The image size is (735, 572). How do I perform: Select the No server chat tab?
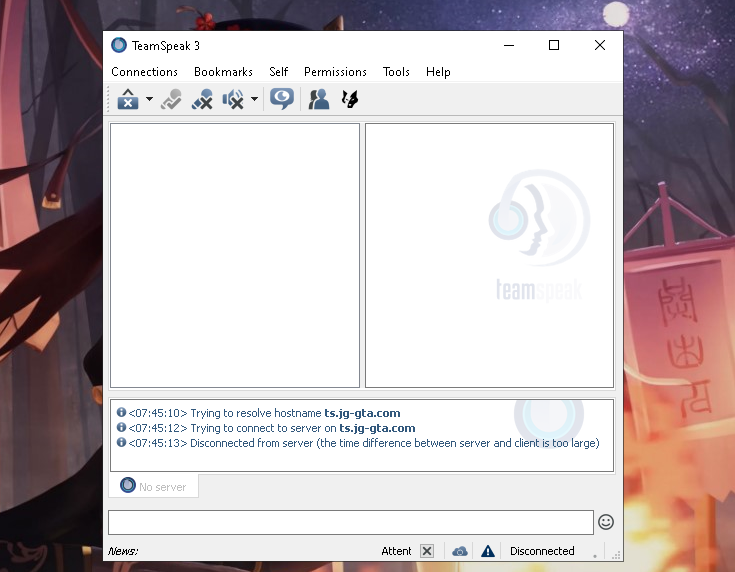click(x=153, y=486)
